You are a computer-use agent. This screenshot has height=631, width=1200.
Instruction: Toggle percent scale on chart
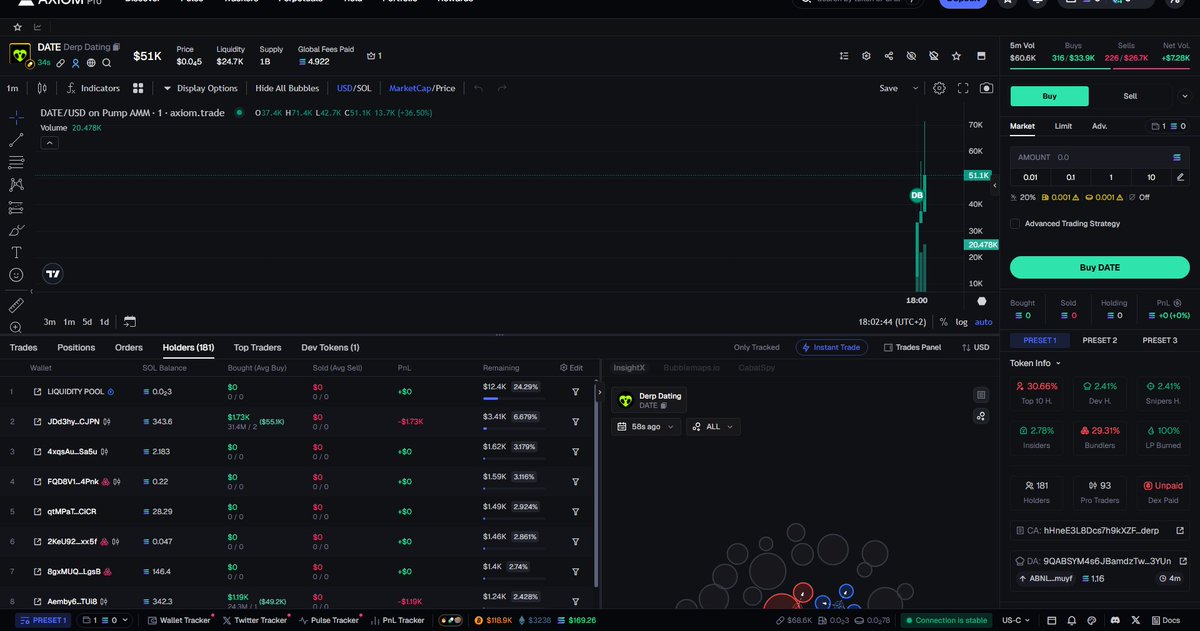[x=942, y=322]
